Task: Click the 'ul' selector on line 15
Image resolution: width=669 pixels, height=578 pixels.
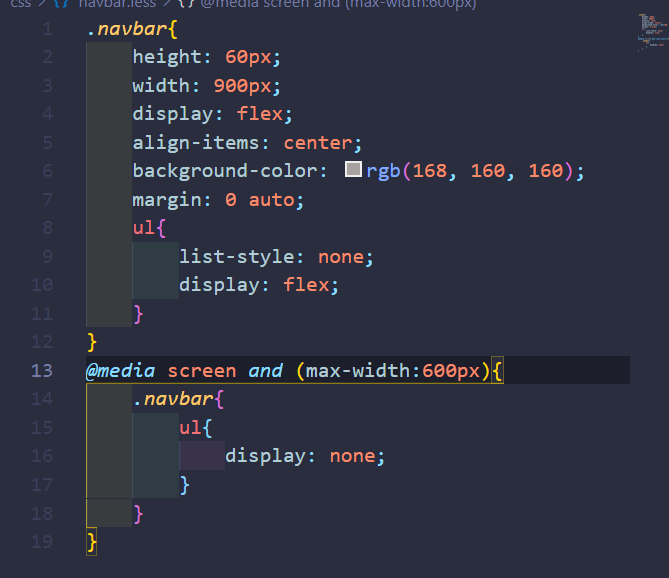Action: (x=190, y=427)
